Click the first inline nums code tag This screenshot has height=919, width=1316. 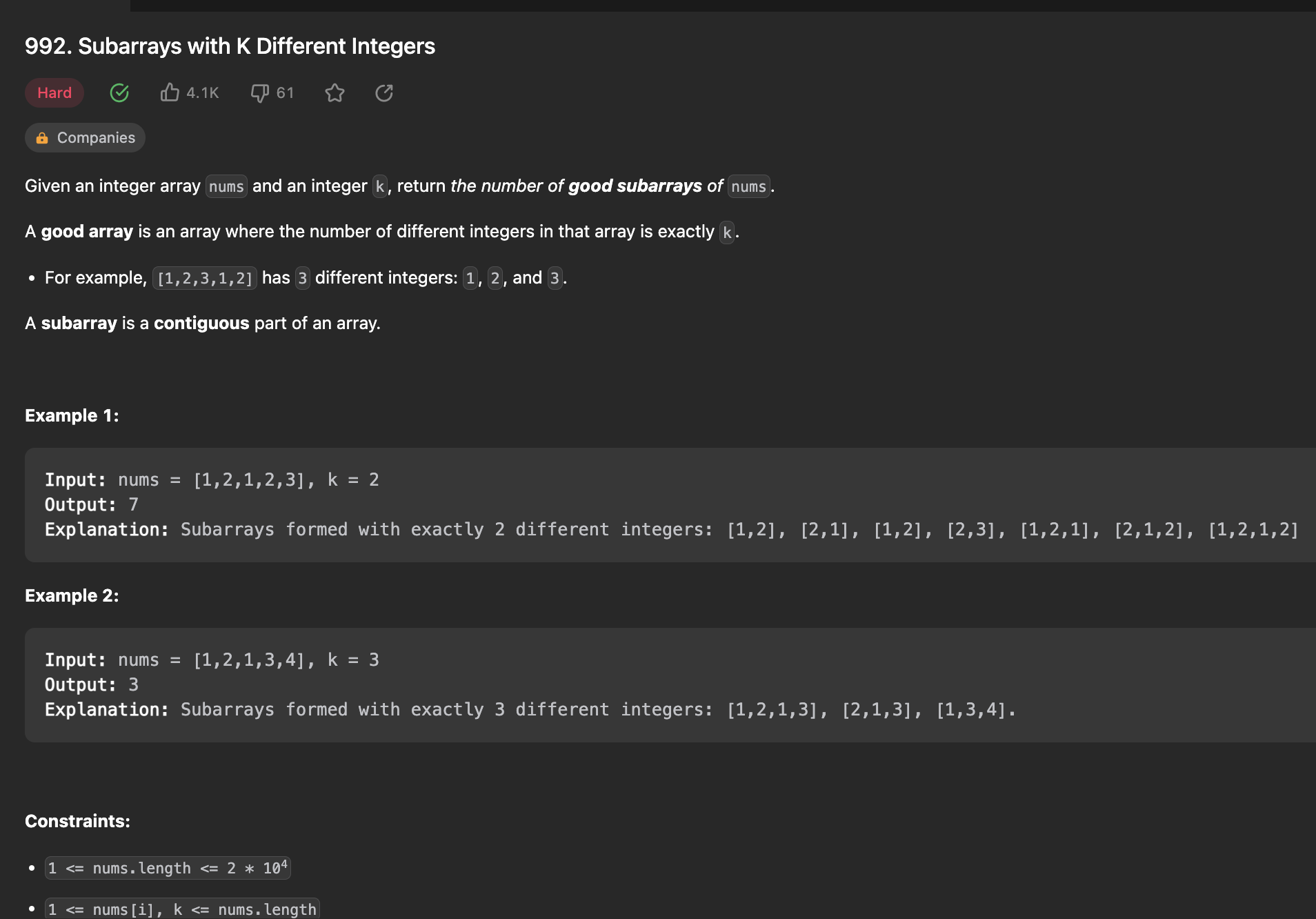point(226,186)
